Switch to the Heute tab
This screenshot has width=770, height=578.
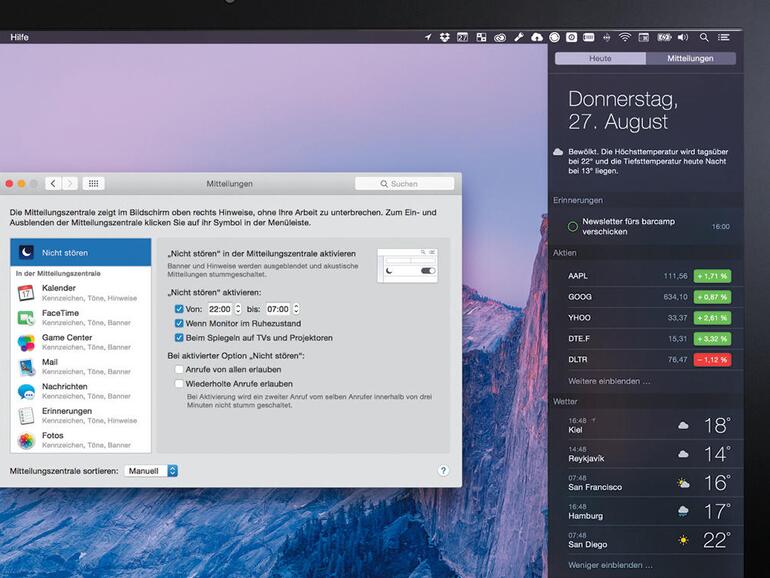(x=600, y=59)
